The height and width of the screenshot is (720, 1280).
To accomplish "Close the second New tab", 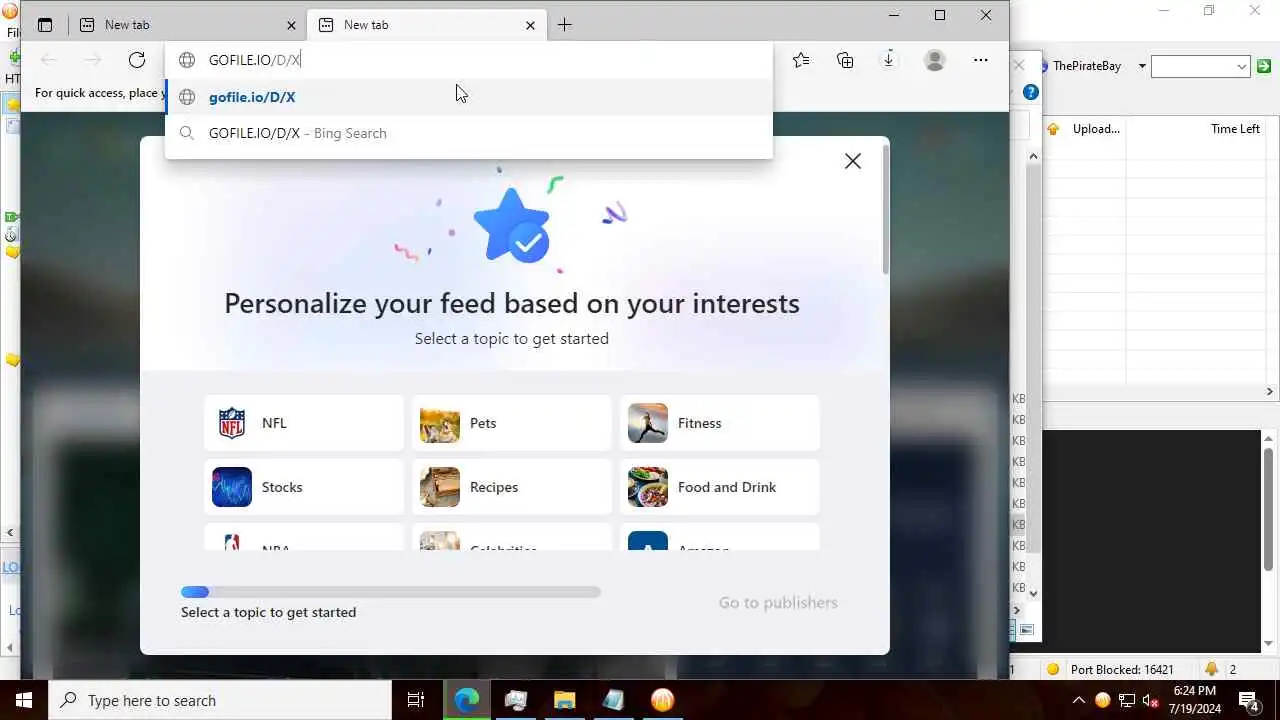I will pyautogui.click(x=531, y=25).
